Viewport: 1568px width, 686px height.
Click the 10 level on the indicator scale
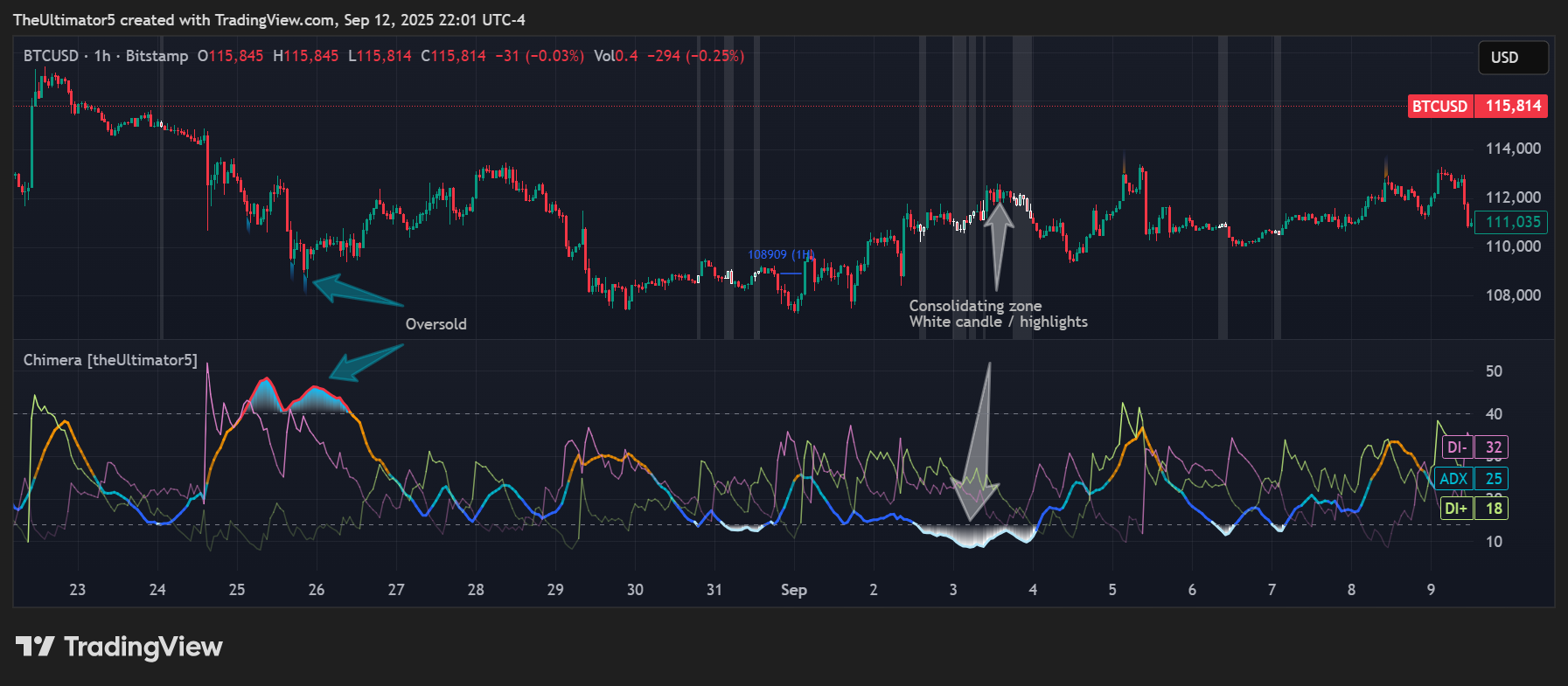pyautogui.click(x=1494, y=542)
